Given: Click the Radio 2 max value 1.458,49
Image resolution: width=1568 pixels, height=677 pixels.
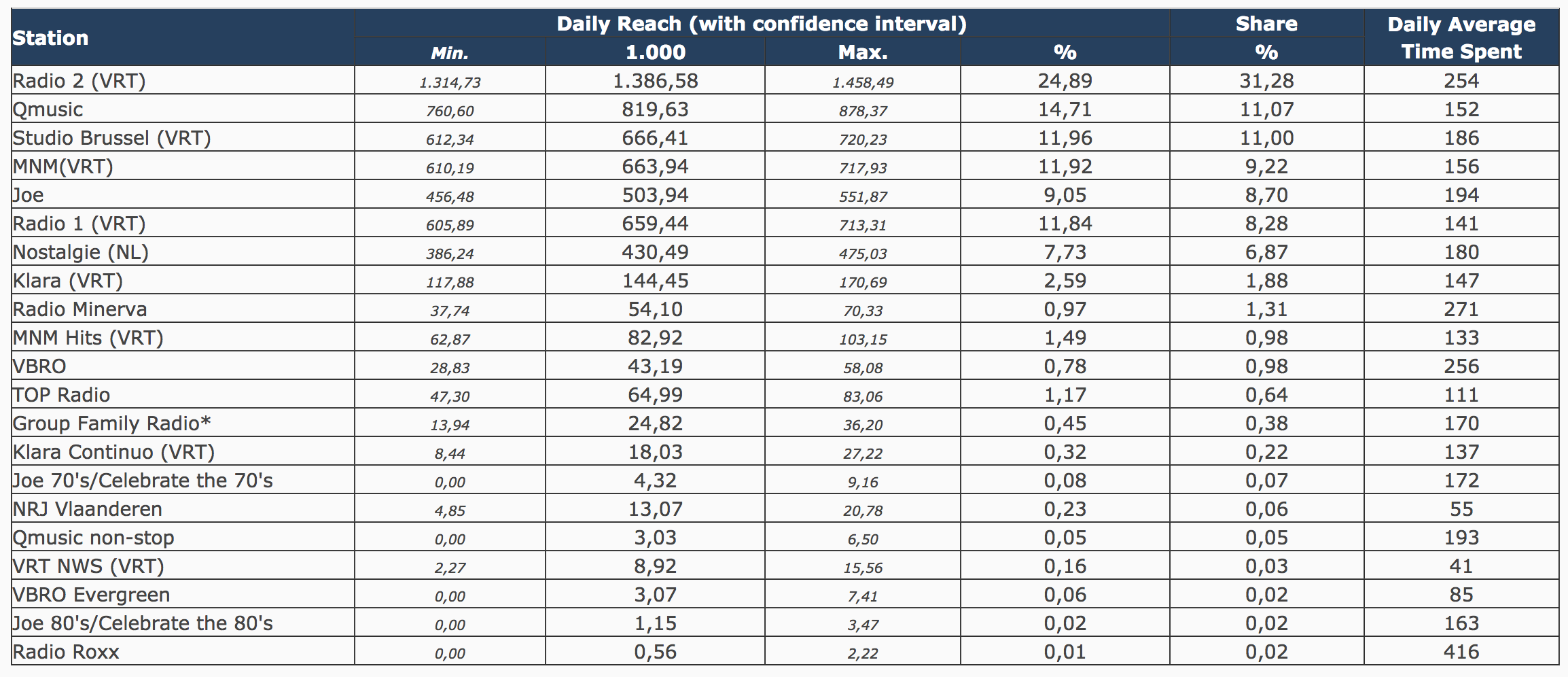Looking at the screenshot, I should point(863,82).
